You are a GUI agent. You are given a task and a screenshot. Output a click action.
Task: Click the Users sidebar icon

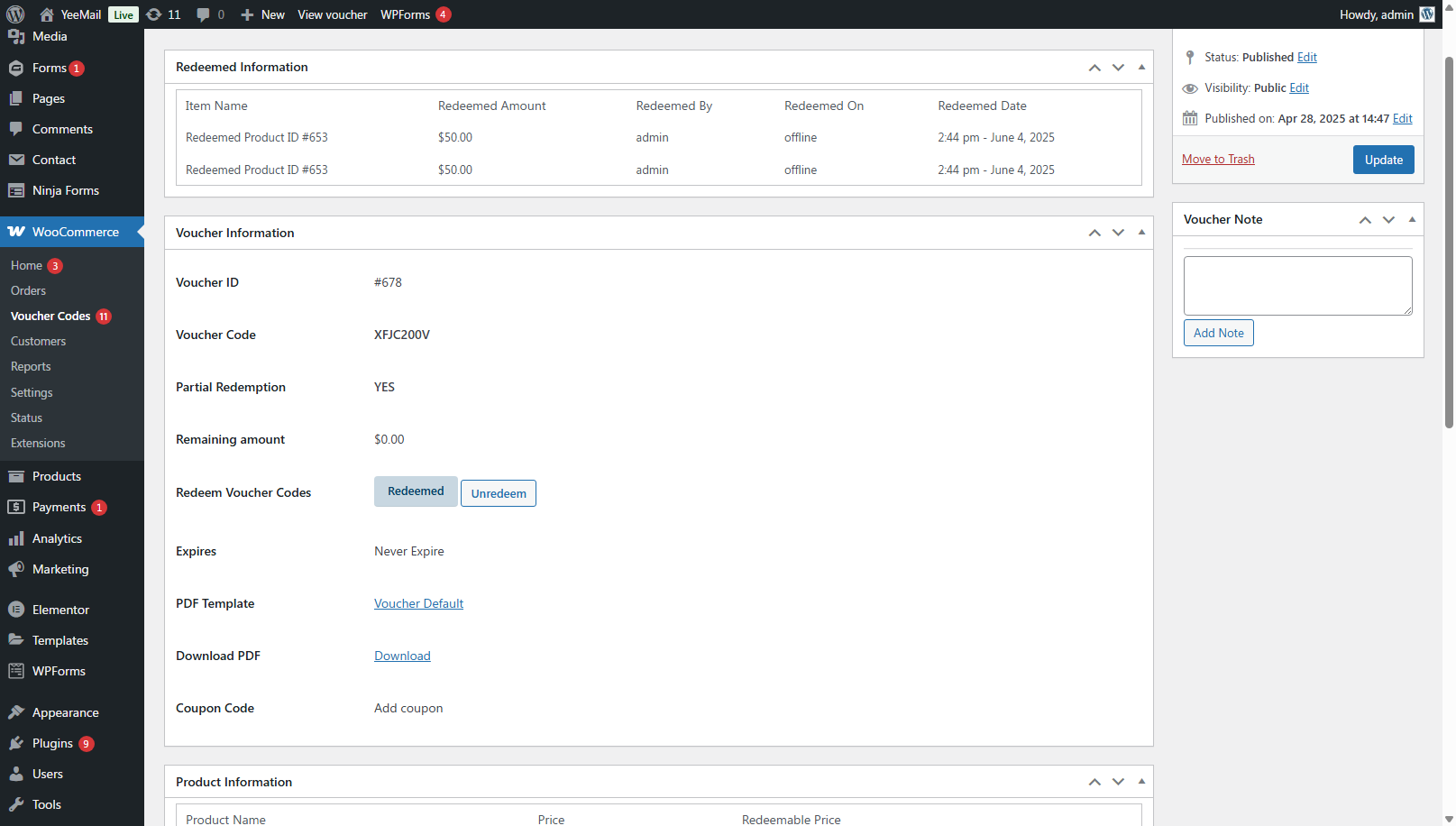[x=16, y=774]
